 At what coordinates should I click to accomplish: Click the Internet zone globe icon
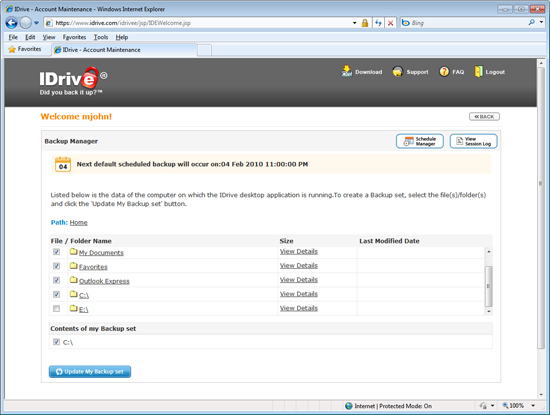(349, 406)
